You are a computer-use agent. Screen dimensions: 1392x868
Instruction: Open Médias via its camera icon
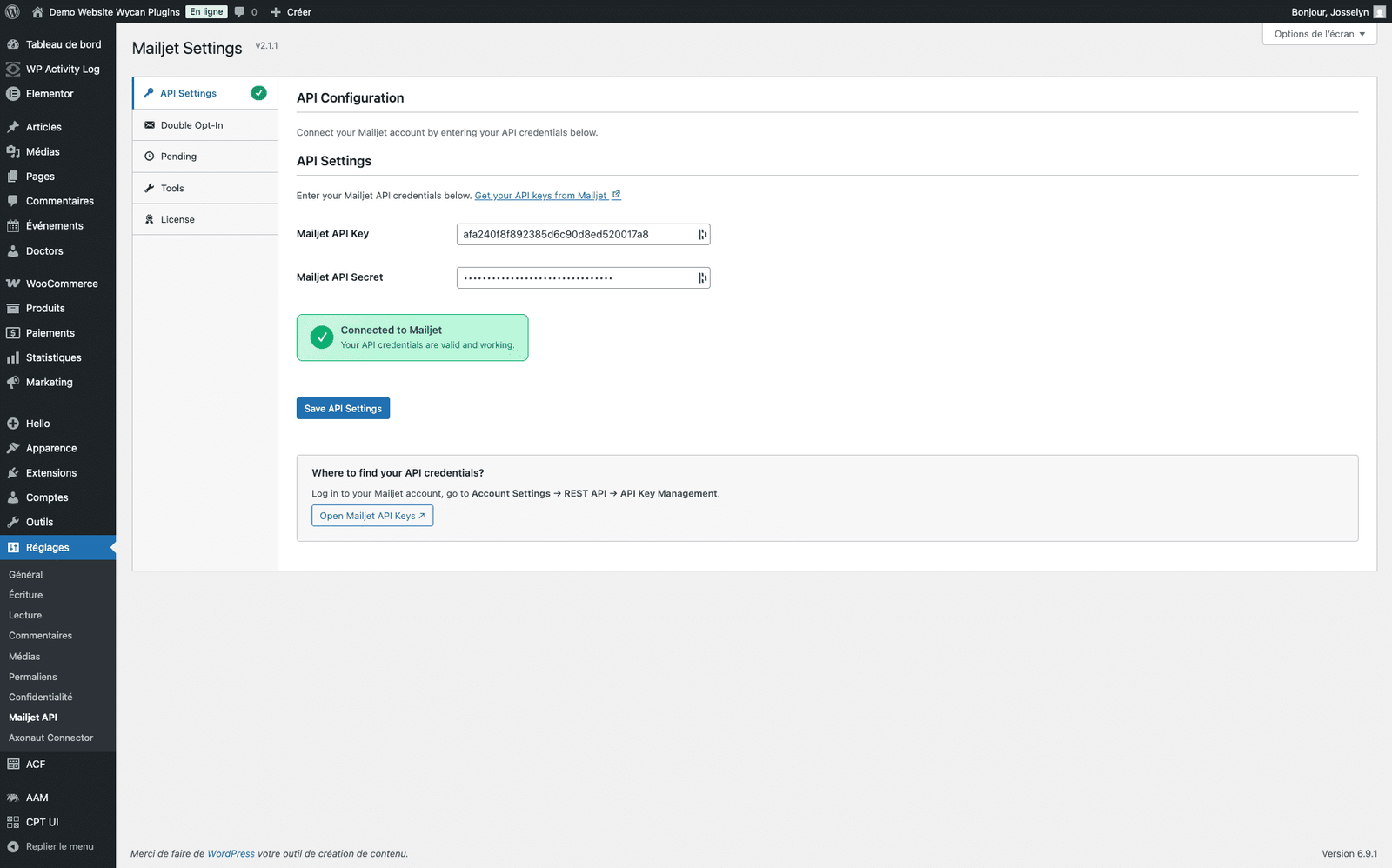tap(12, 151)
